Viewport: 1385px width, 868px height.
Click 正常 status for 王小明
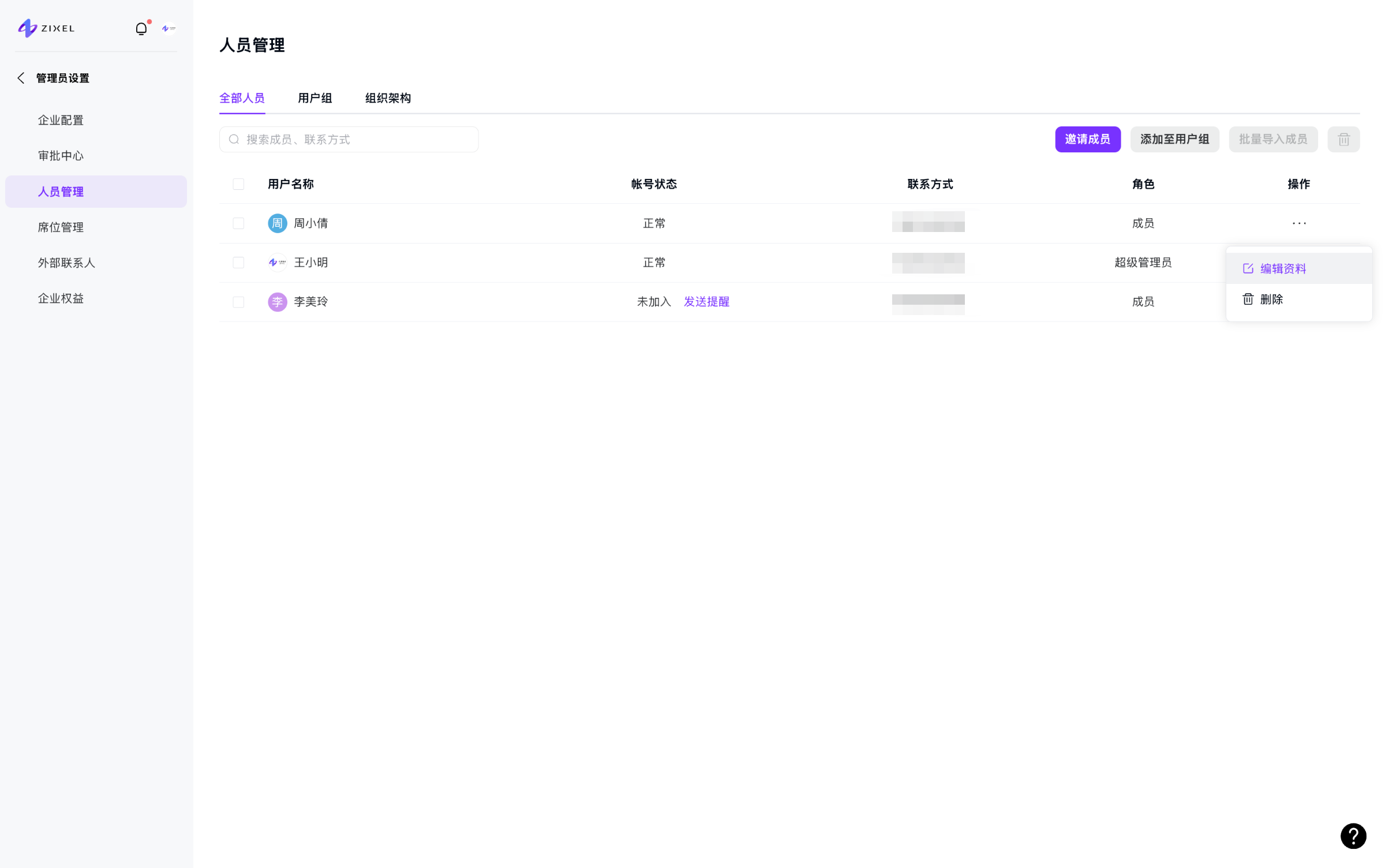coord(654,263)
